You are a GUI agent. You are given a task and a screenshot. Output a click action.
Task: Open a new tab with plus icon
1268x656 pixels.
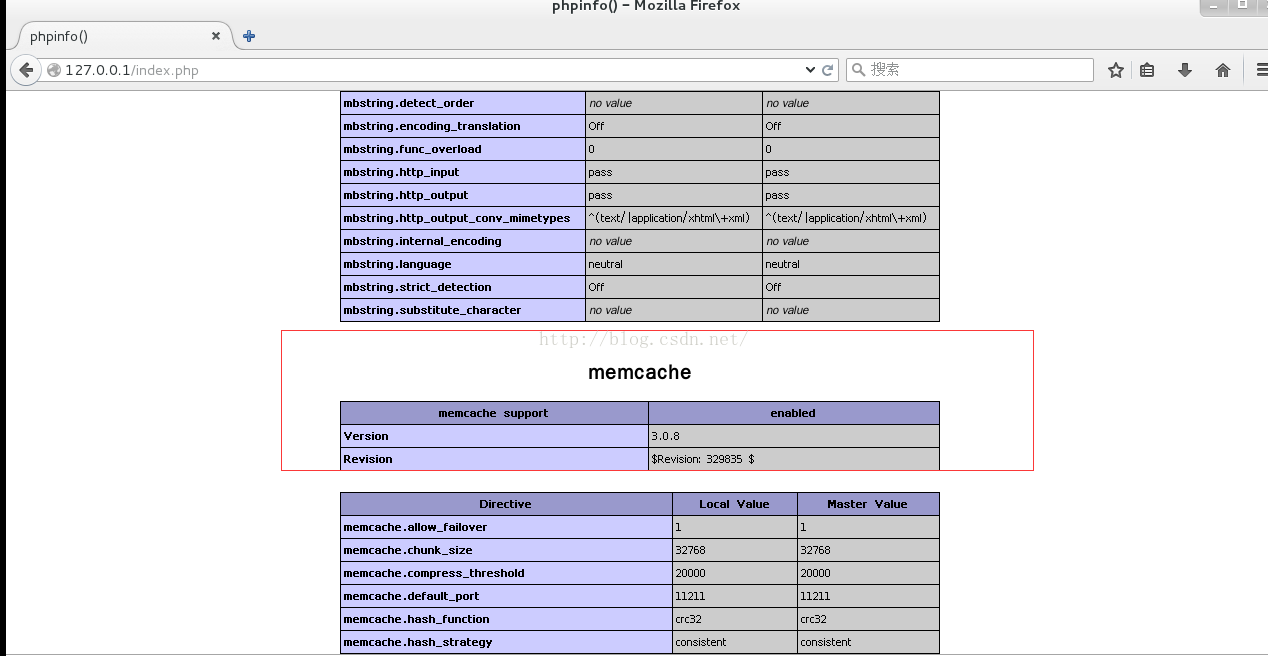(249, 36)
